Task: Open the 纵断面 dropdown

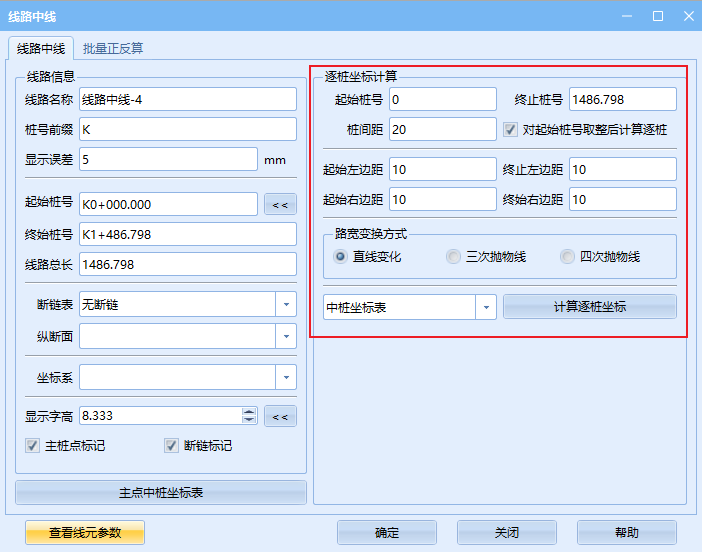Action: click(x=286, y=336)
